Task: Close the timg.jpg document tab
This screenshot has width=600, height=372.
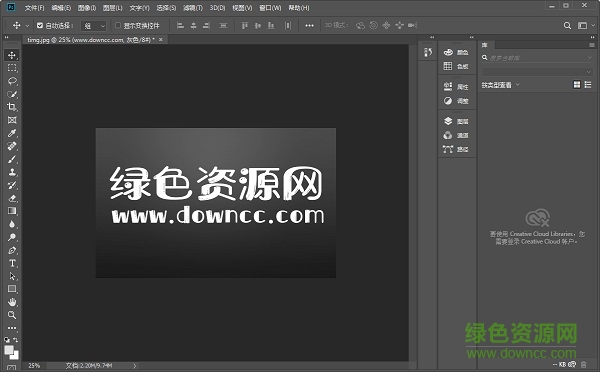Action: [161, 40]
